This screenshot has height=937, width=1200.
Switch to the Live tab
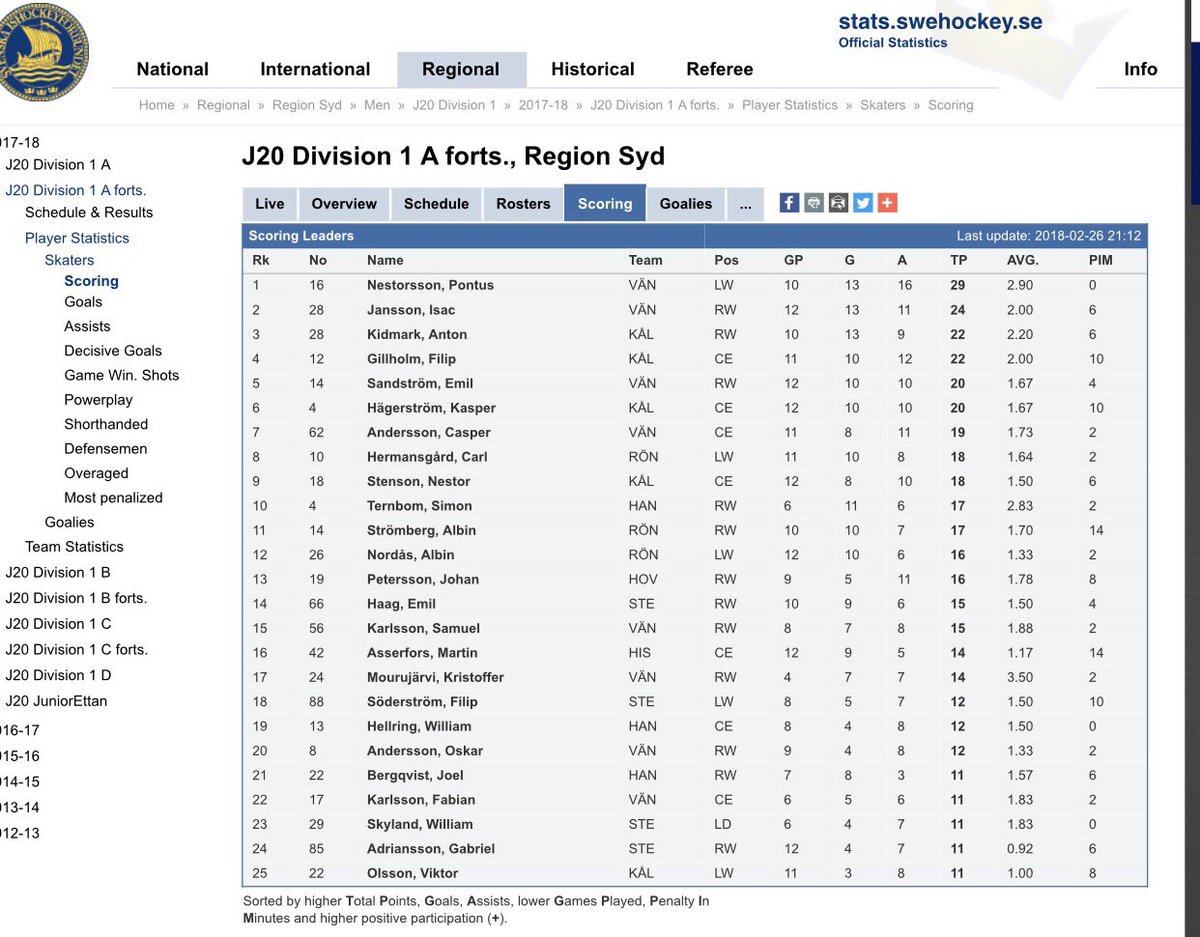(x=270, y=203)
